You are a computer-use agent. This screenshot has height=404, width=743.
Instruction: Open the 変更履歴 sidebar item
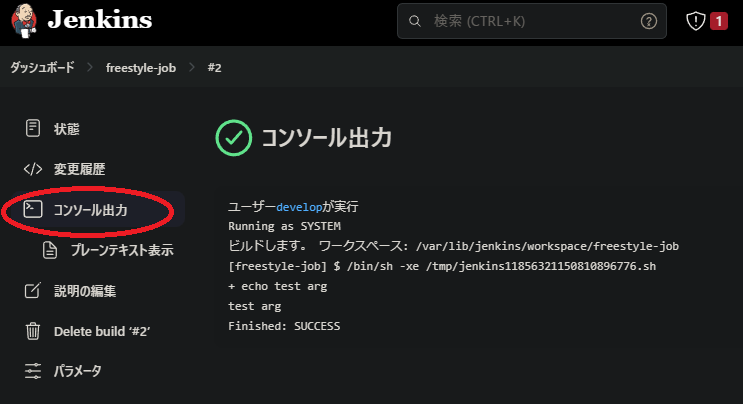click(x=79, y=169)
